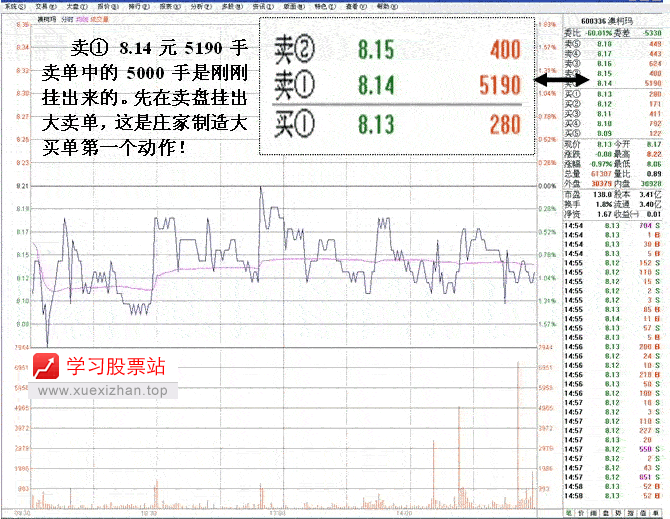Click the 净资 1.67 value
Screen dimensions: 670x519
pos(605,214)
